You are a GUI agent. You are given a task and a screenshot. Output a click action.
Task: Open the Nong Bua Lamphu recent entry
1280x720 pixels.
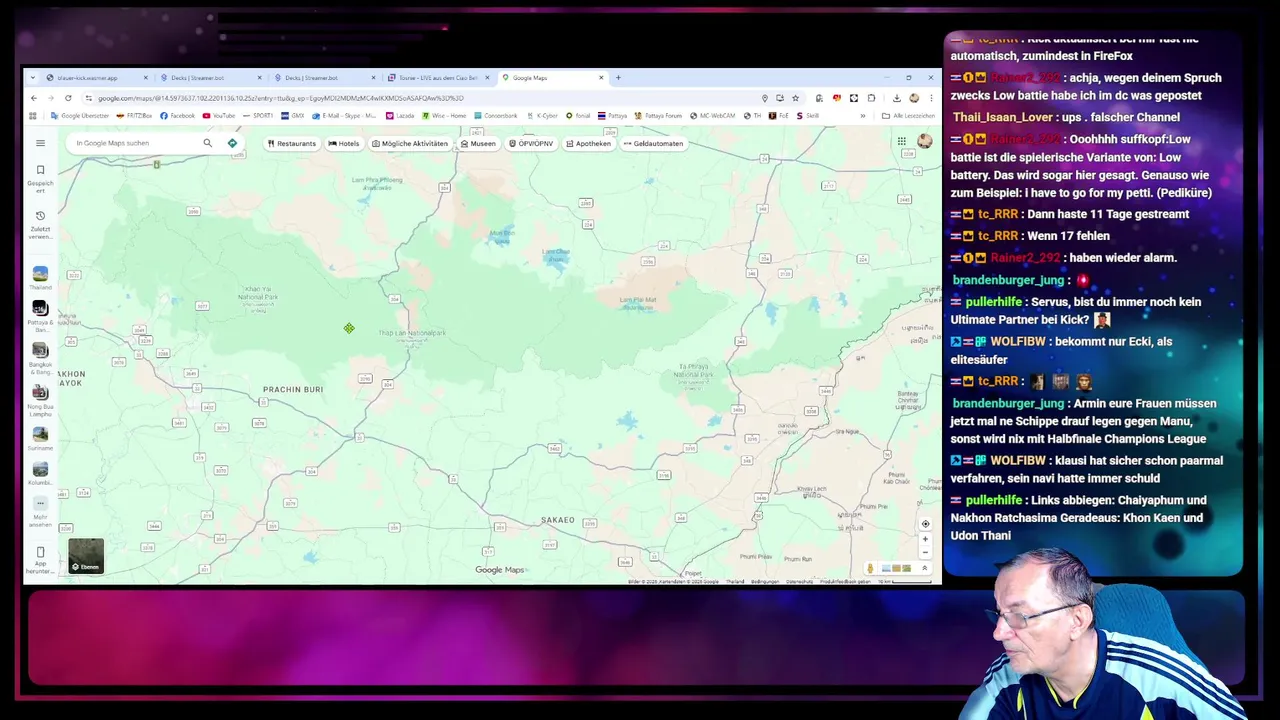(40, 400)
